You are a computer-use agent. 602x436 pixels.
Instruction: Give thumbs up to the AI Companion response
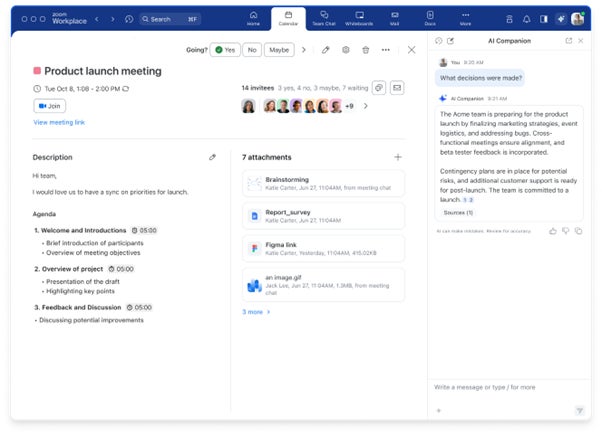coord(552,231)
